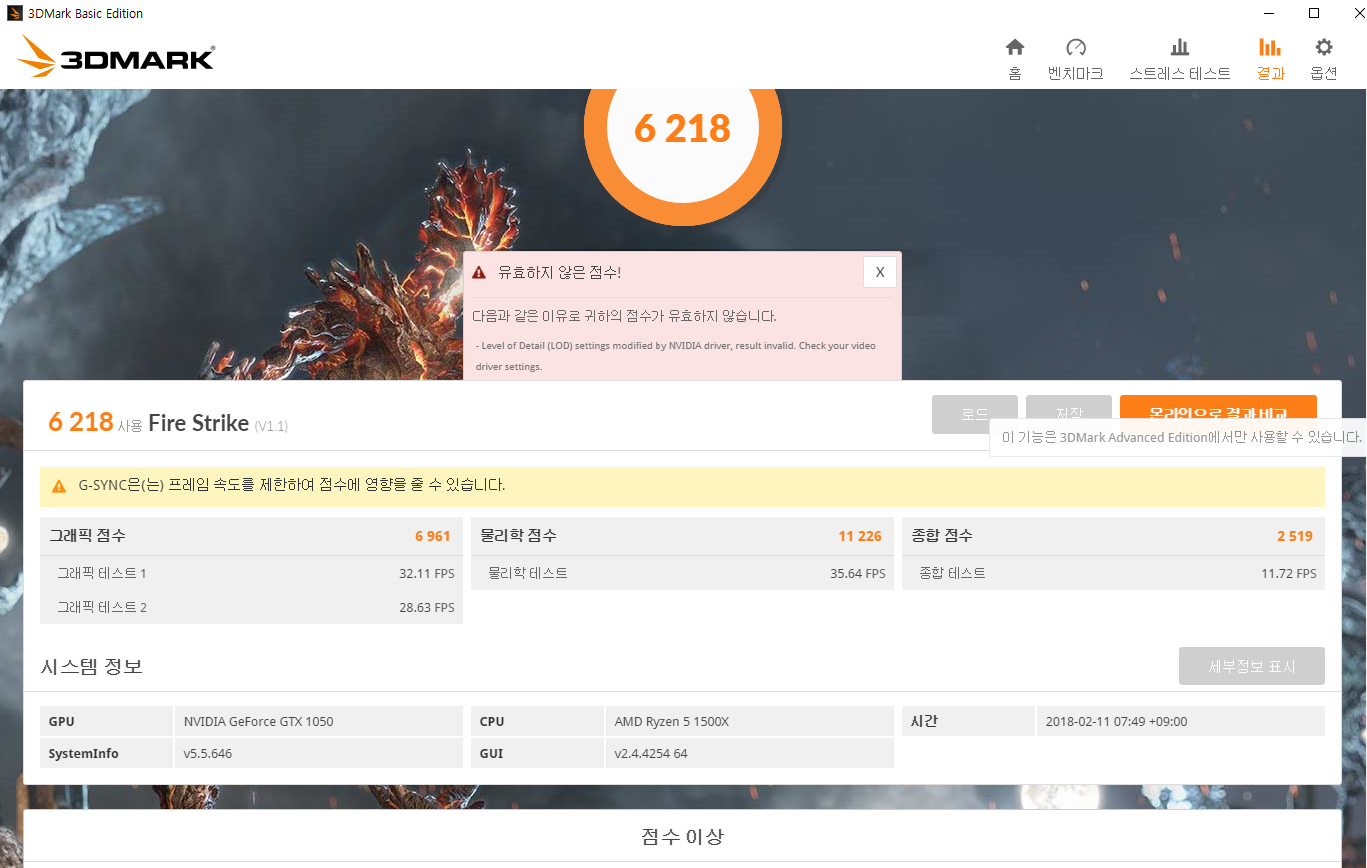The width and height of the screenshot is (1367, 868).
Task: Click the 3DMark logo in the header
Action: pos(116,57)
